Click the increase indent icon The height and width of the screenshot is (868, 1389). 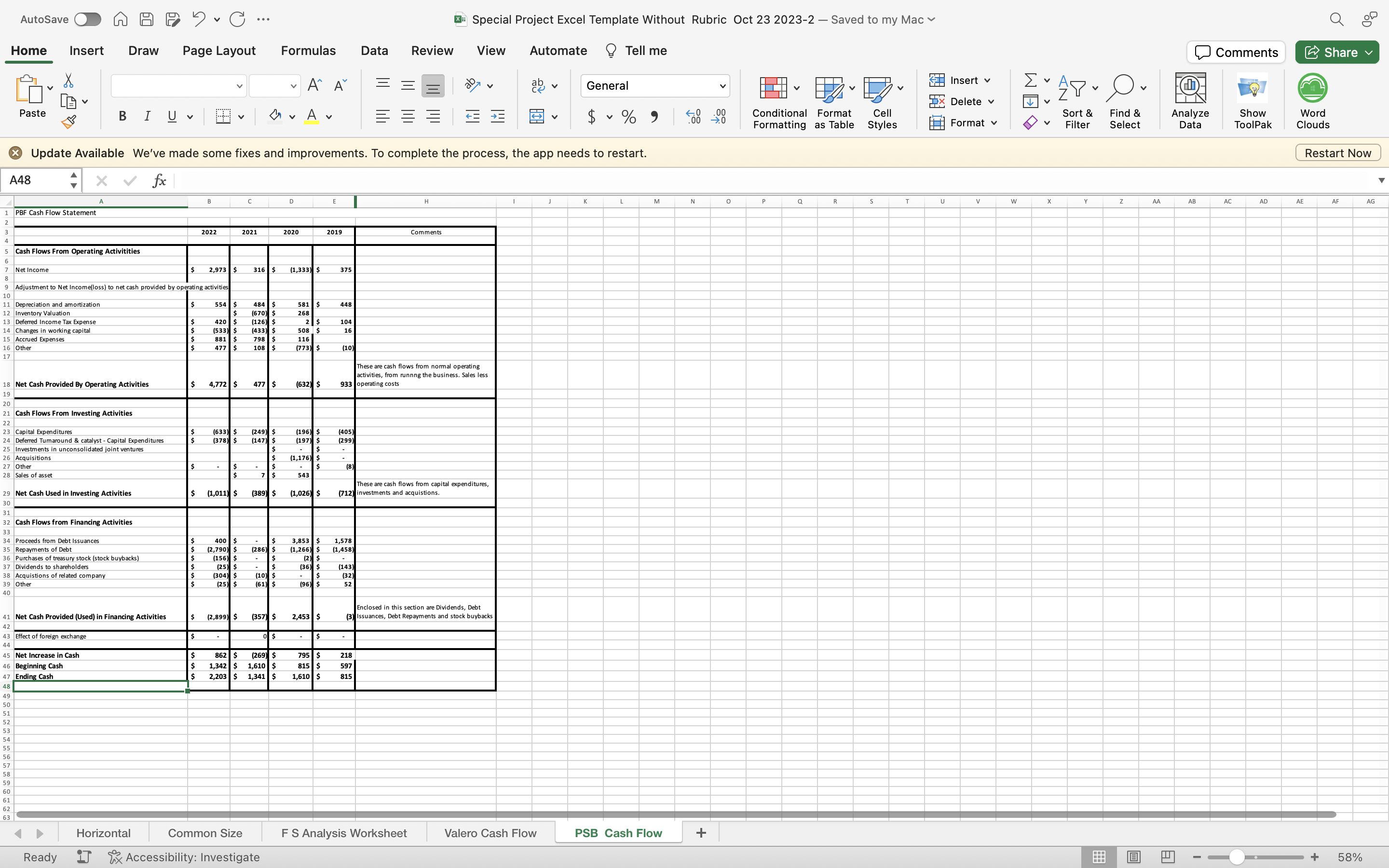pos(498,117)
